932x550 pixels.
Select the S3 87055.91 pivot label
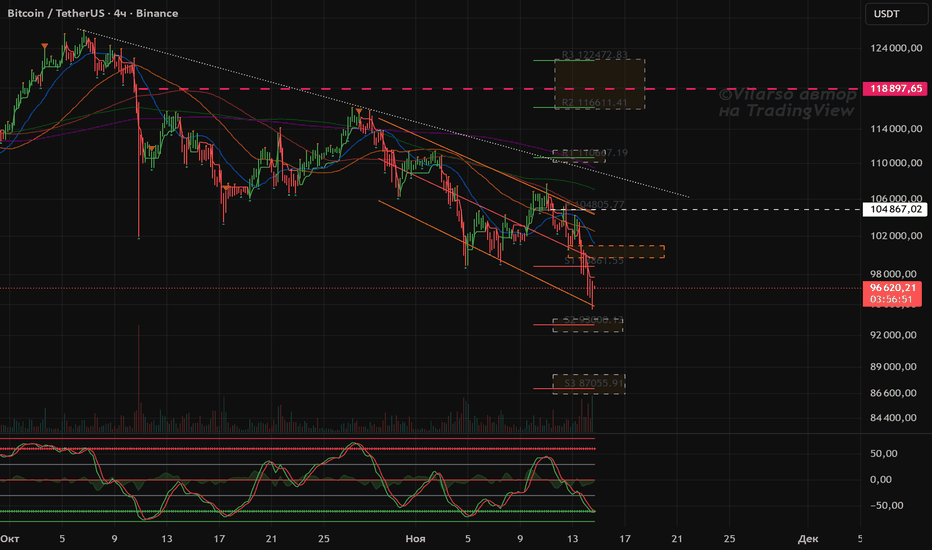pyautogui.click(x=594, y=382)
